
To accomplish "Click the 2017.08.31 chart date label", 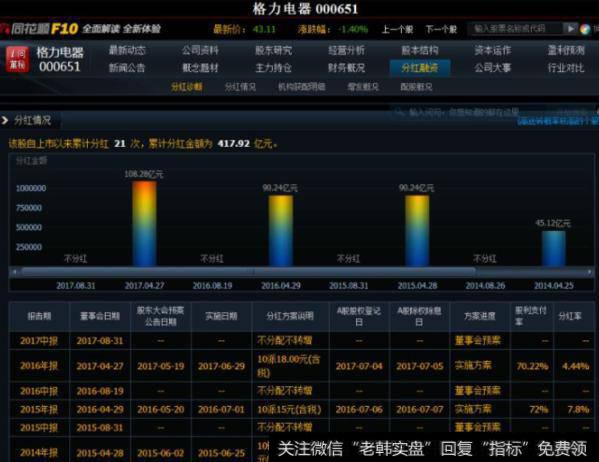I will (x=76, y=285).
